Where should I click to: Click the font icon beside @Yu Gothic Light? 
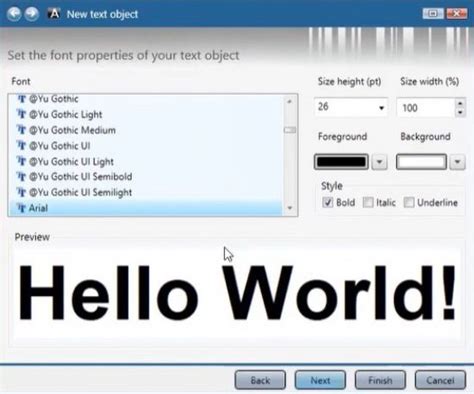(21, 114)
